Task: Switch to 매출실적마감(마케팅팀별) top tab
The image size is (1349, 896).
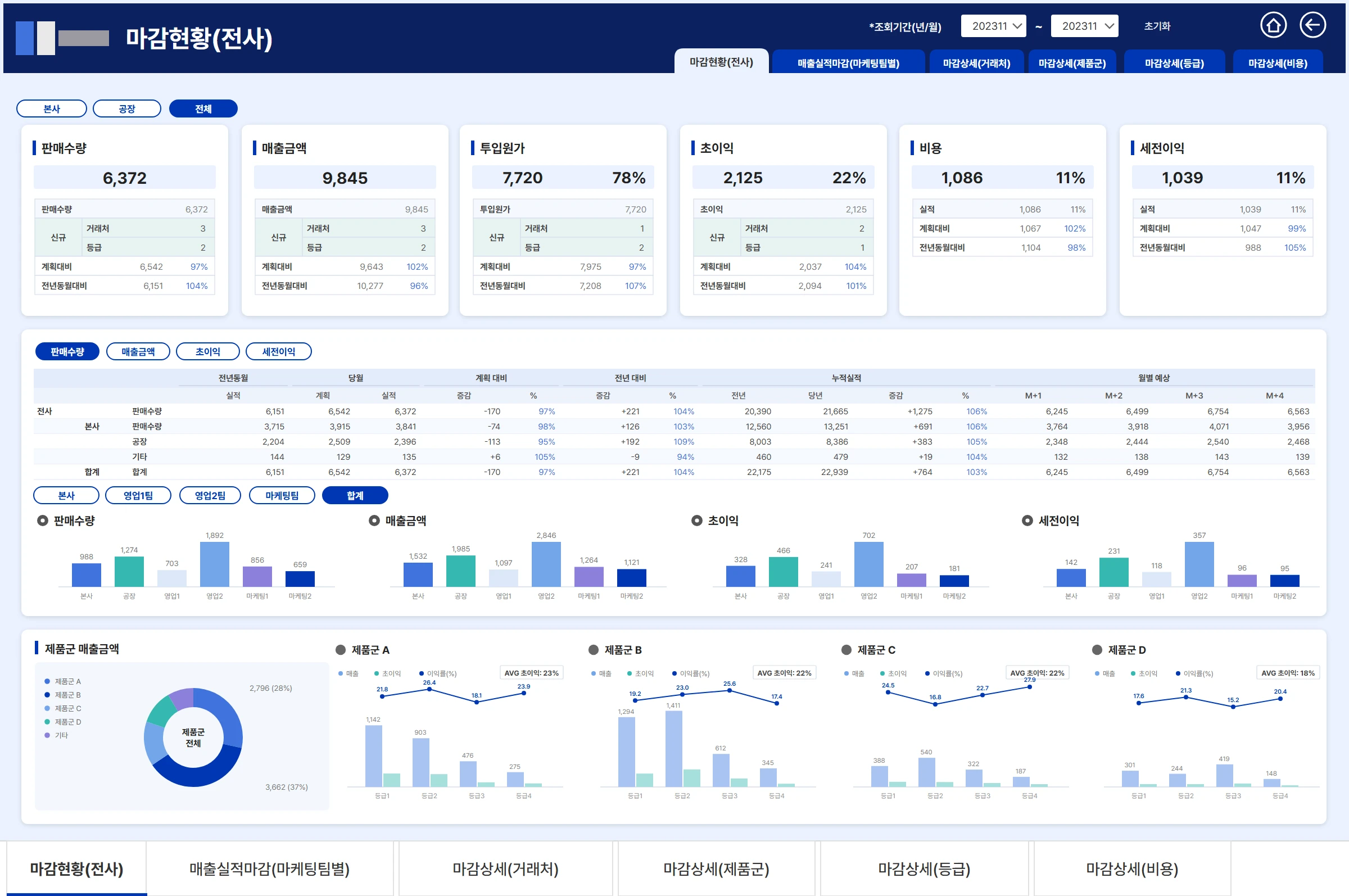Action: [848, 62]
